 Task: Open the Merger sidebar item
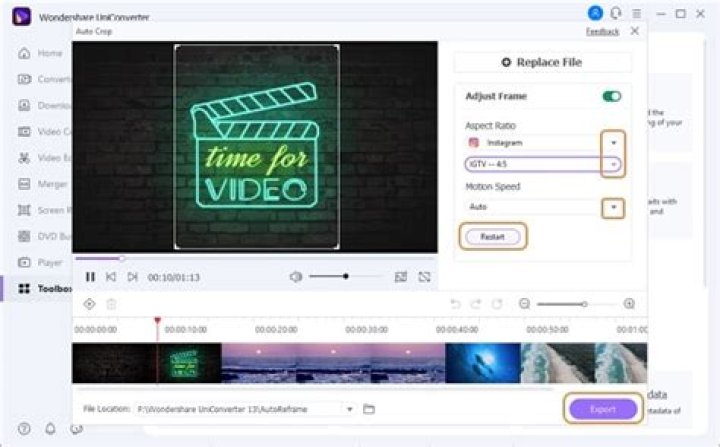43,184
